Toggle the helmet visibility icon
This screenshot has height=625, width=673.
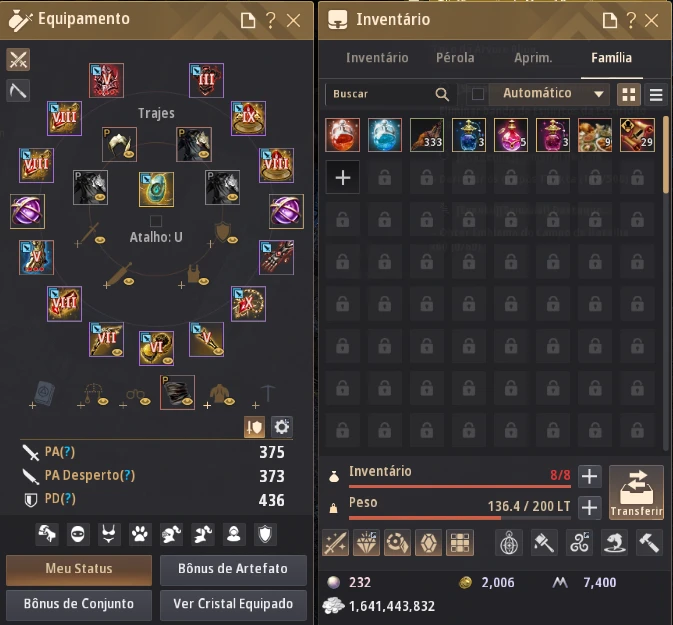click(171, 534)
